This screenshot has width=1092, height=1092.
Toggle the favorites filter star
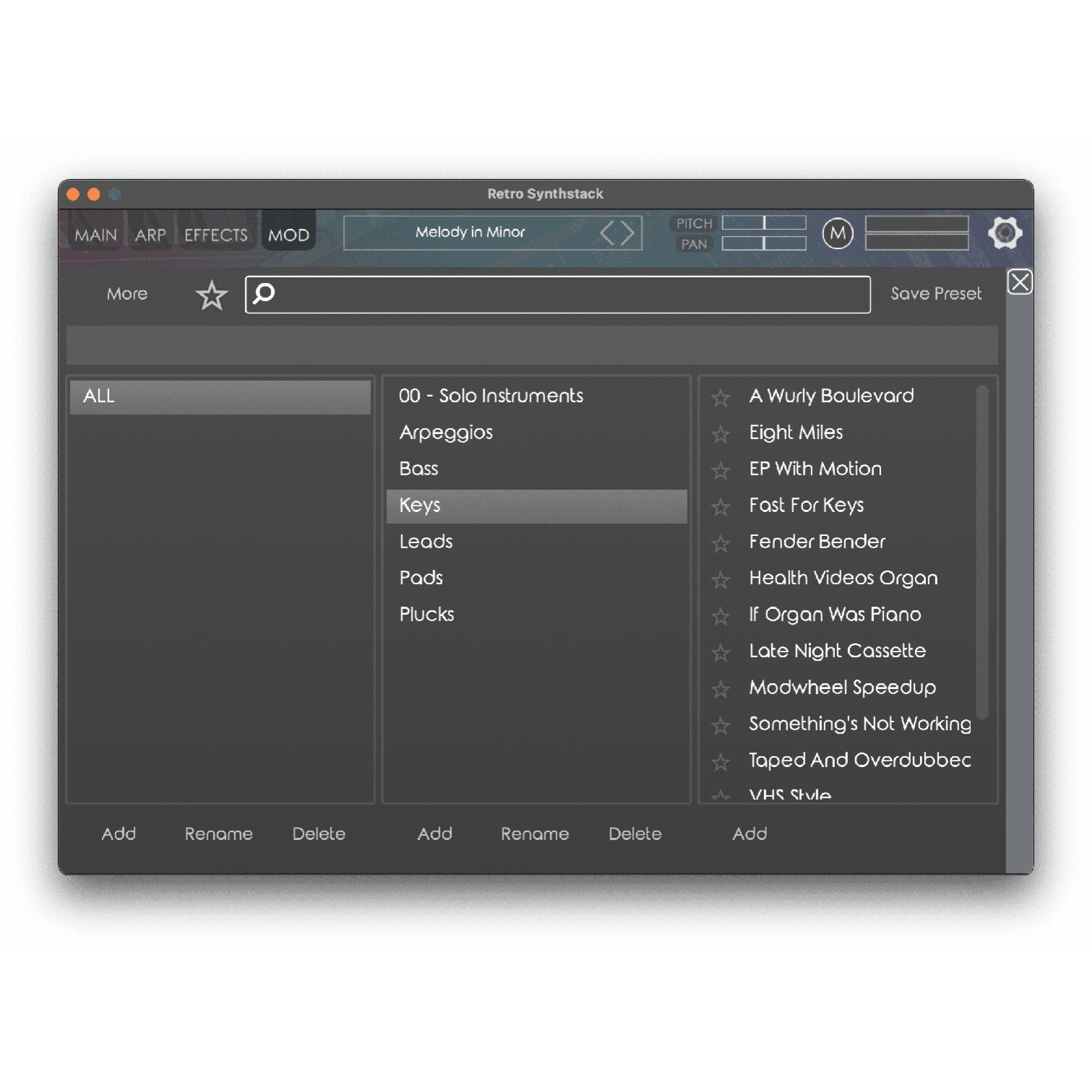coord(212,295)
